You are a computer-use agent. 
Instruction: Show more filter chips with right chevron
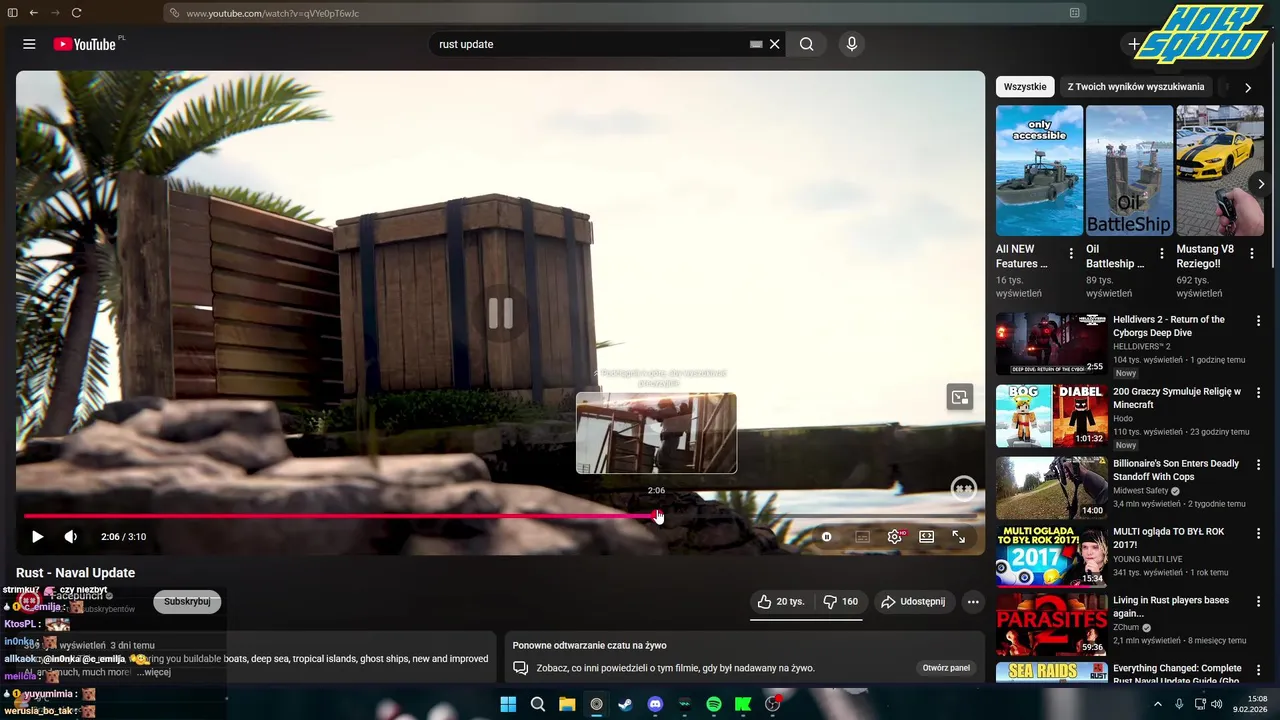[x=1248, y=87]
